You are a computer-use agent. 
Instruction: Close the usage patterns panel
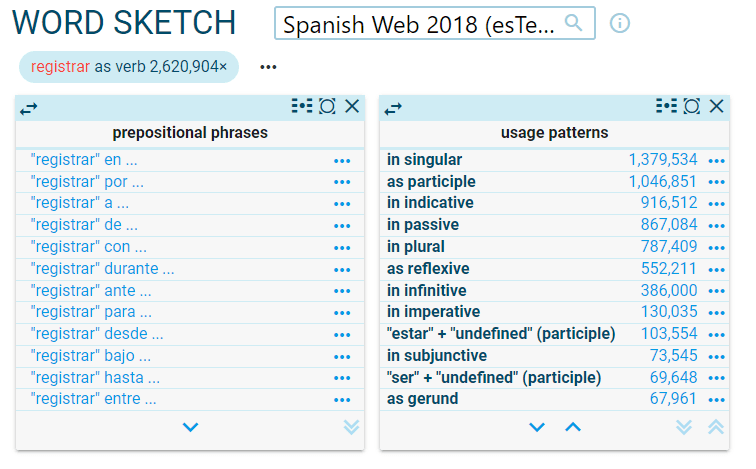click(x=716, y=107)
